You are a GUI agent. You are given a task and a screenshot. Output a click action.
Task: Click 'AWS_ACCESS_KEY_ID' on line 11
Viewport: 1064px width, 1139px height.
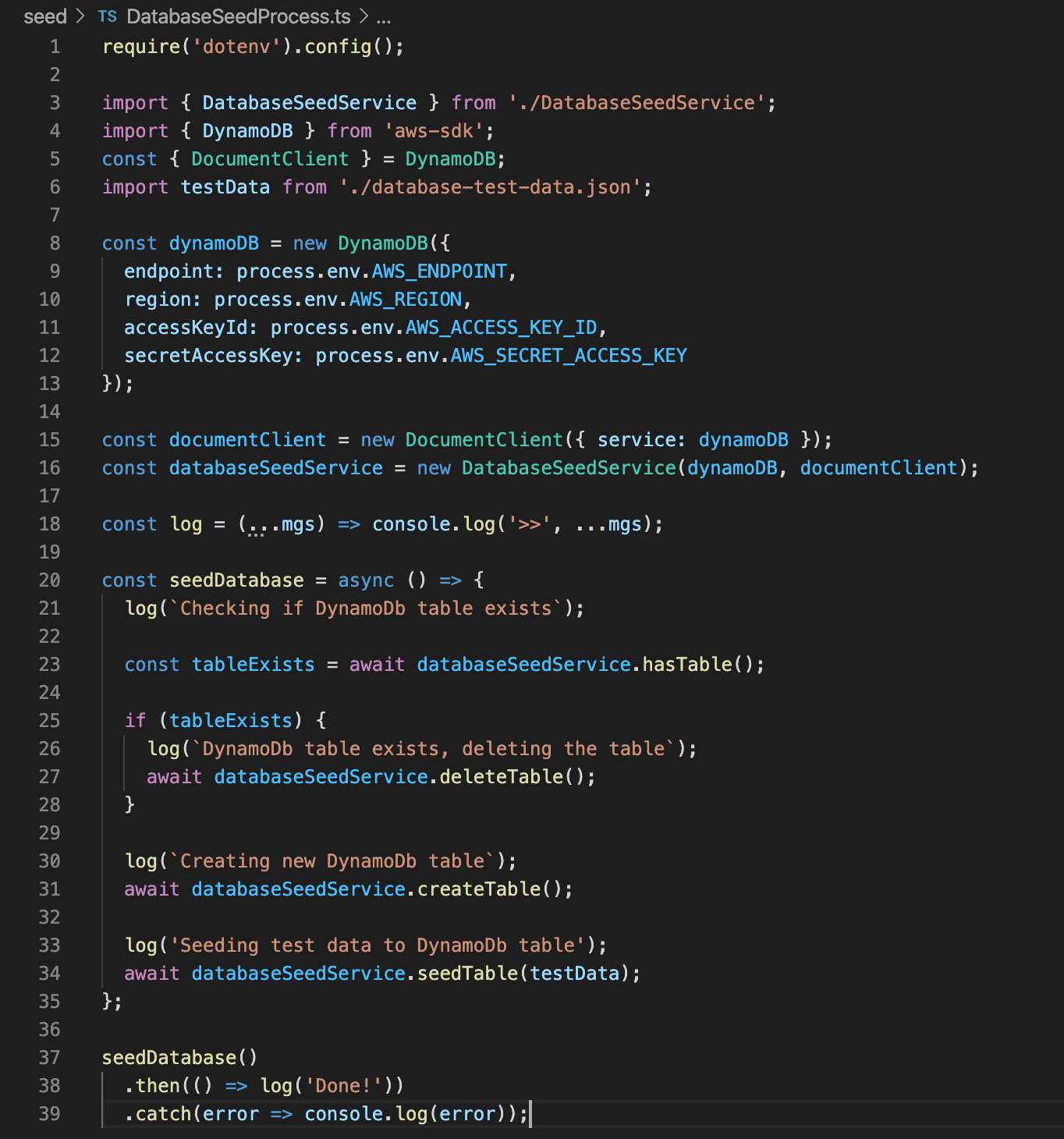pos(502,328)
